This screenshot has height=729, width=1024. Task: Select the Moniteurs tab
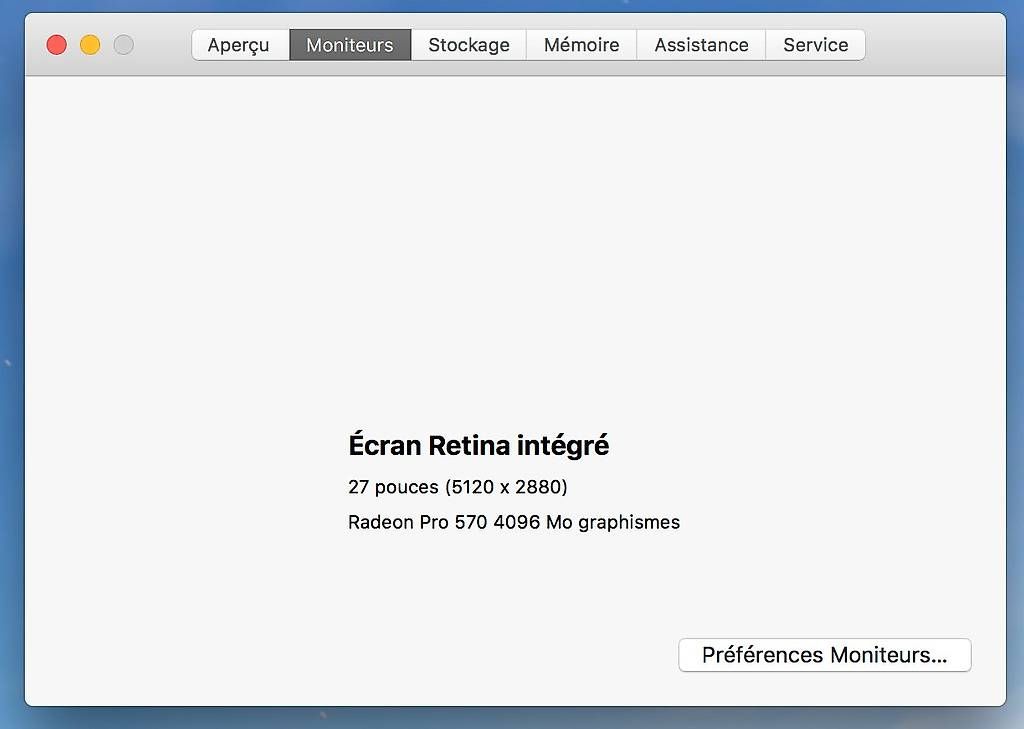pos(350,45)
